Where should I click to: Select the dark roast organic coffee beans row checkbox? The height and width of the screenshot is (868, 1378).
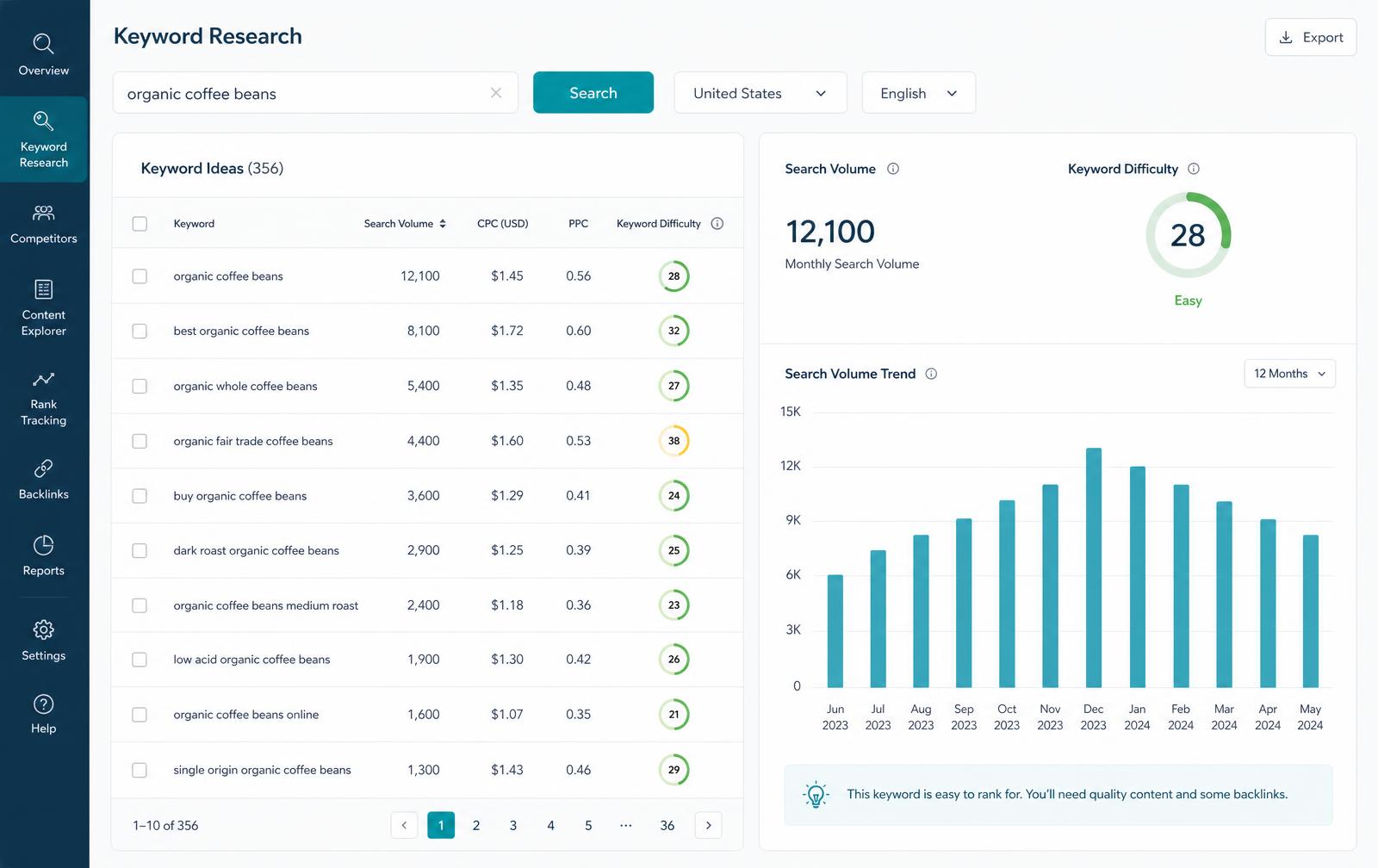140,550
